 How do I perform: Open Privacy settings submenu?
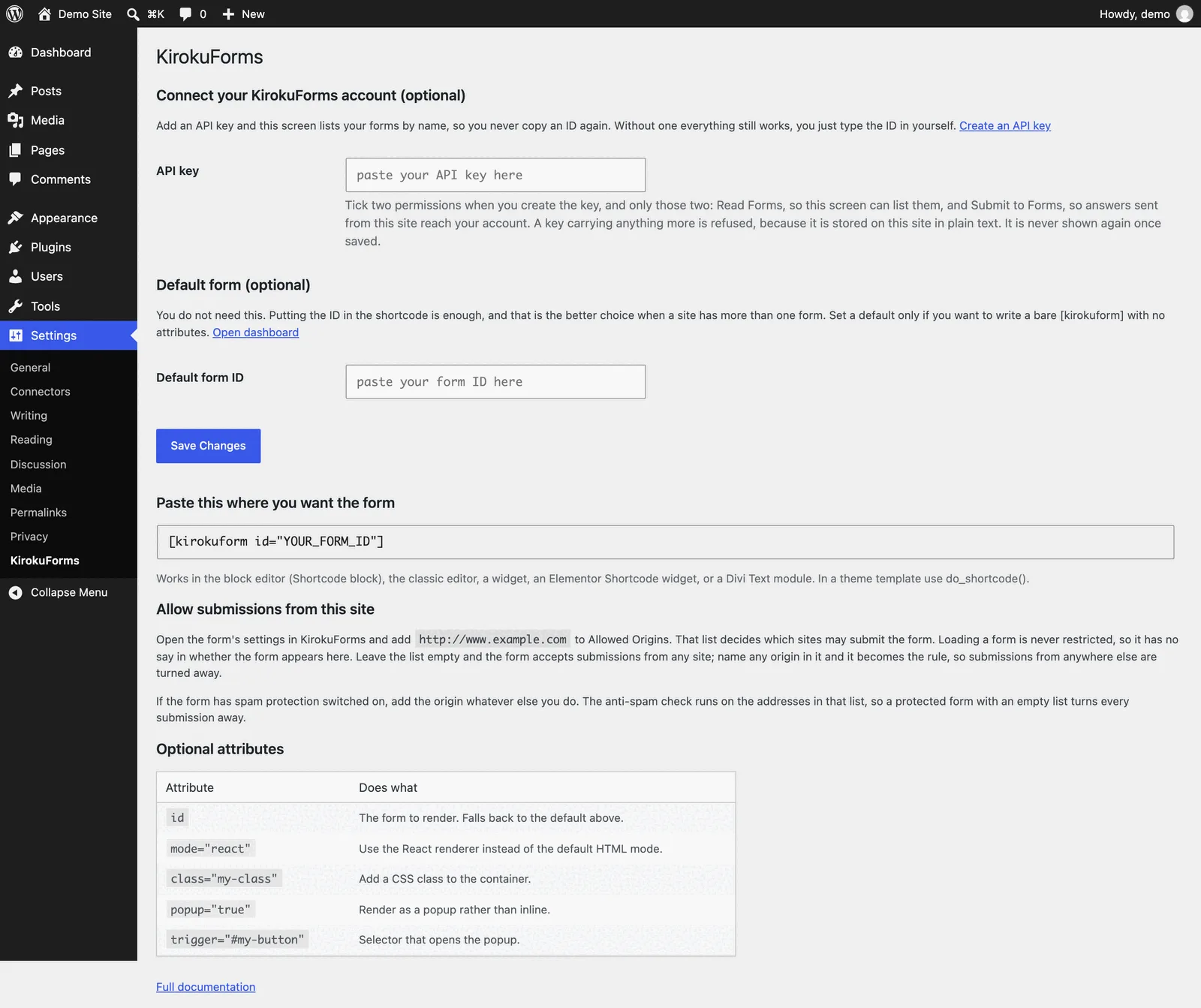point(29,537)
